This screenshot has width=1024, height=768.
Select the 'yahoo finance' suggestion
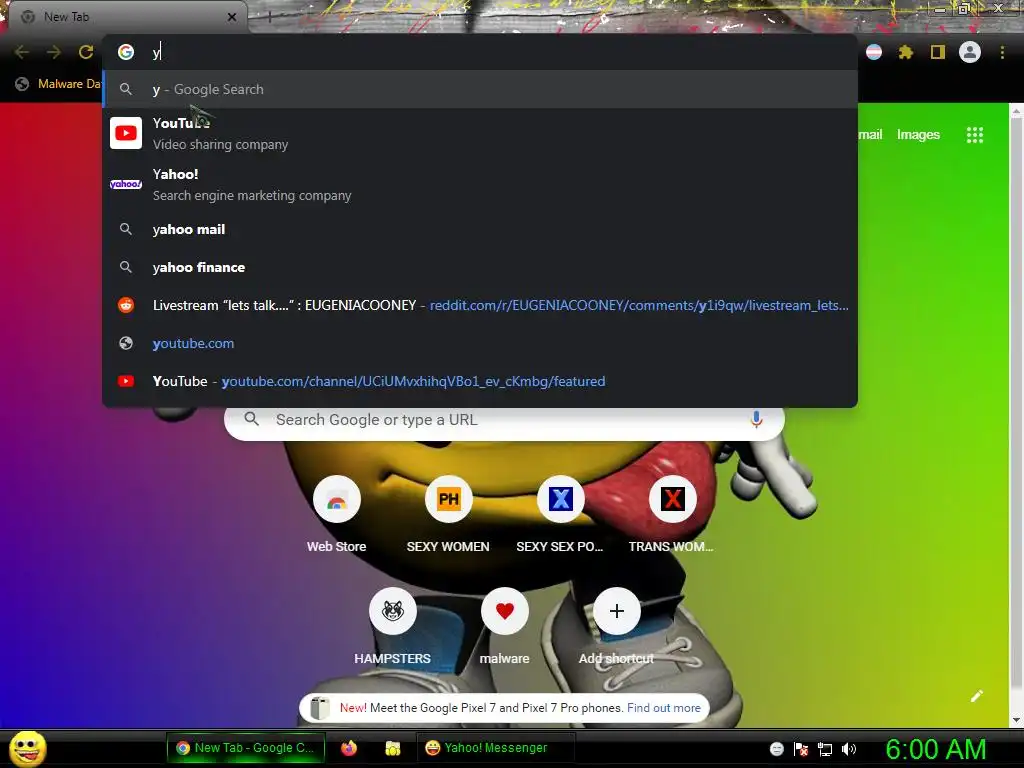click(480, 267)
